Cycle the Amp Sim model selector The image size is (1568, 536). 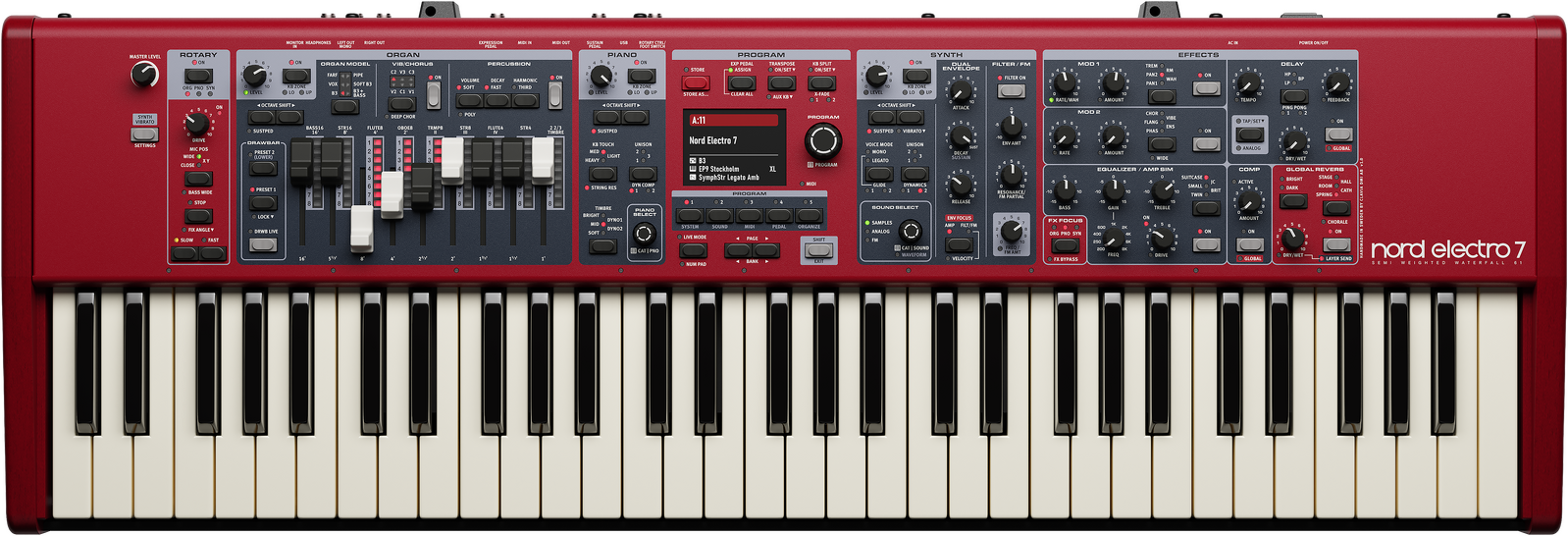point(1206,208)
